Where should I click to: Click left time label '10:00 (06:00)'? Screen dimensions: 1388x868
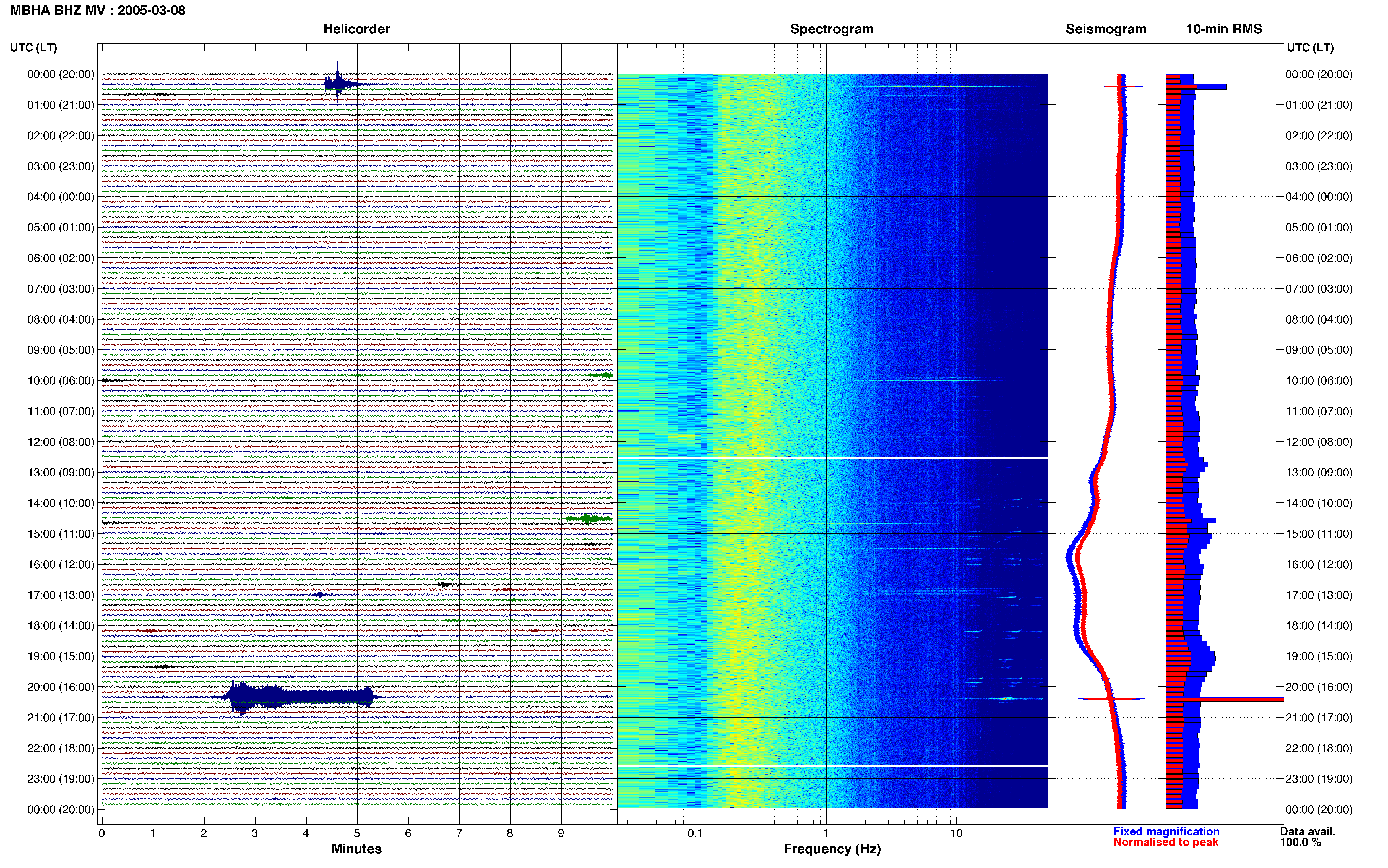tap(61, 380)
